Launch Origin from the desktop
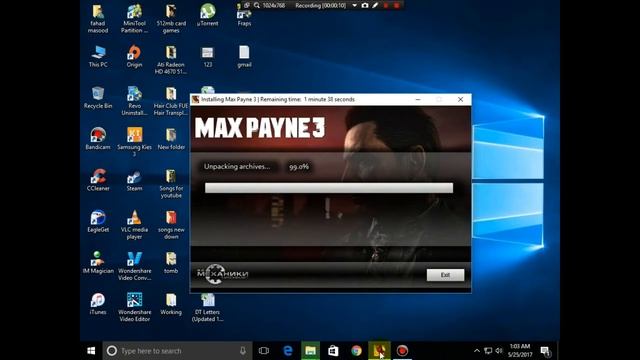640x360 pixels. click(134, 56)
